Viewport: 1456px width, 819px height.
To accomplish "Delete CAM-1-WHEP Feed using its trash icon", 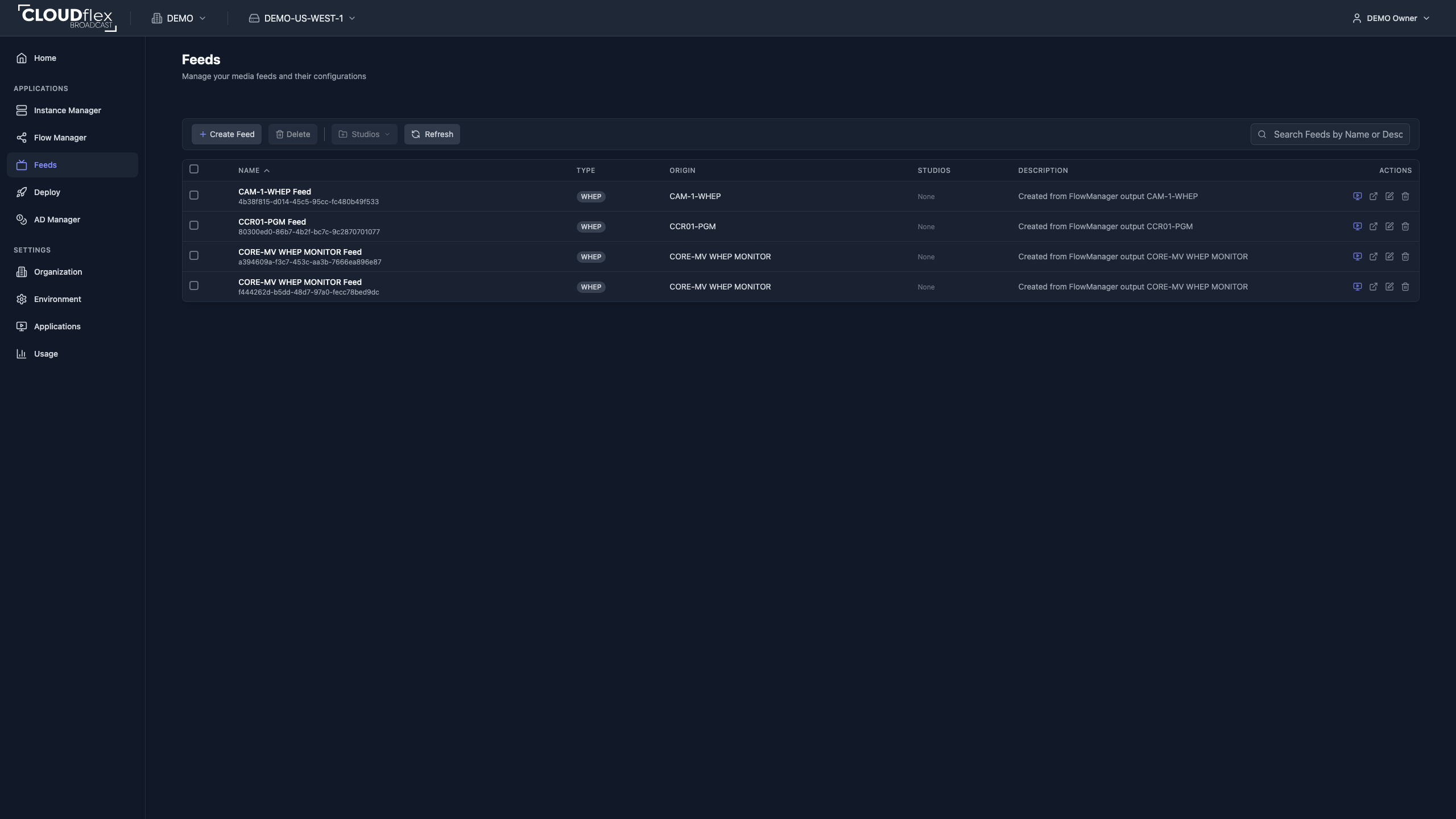I will [1405, 196].
